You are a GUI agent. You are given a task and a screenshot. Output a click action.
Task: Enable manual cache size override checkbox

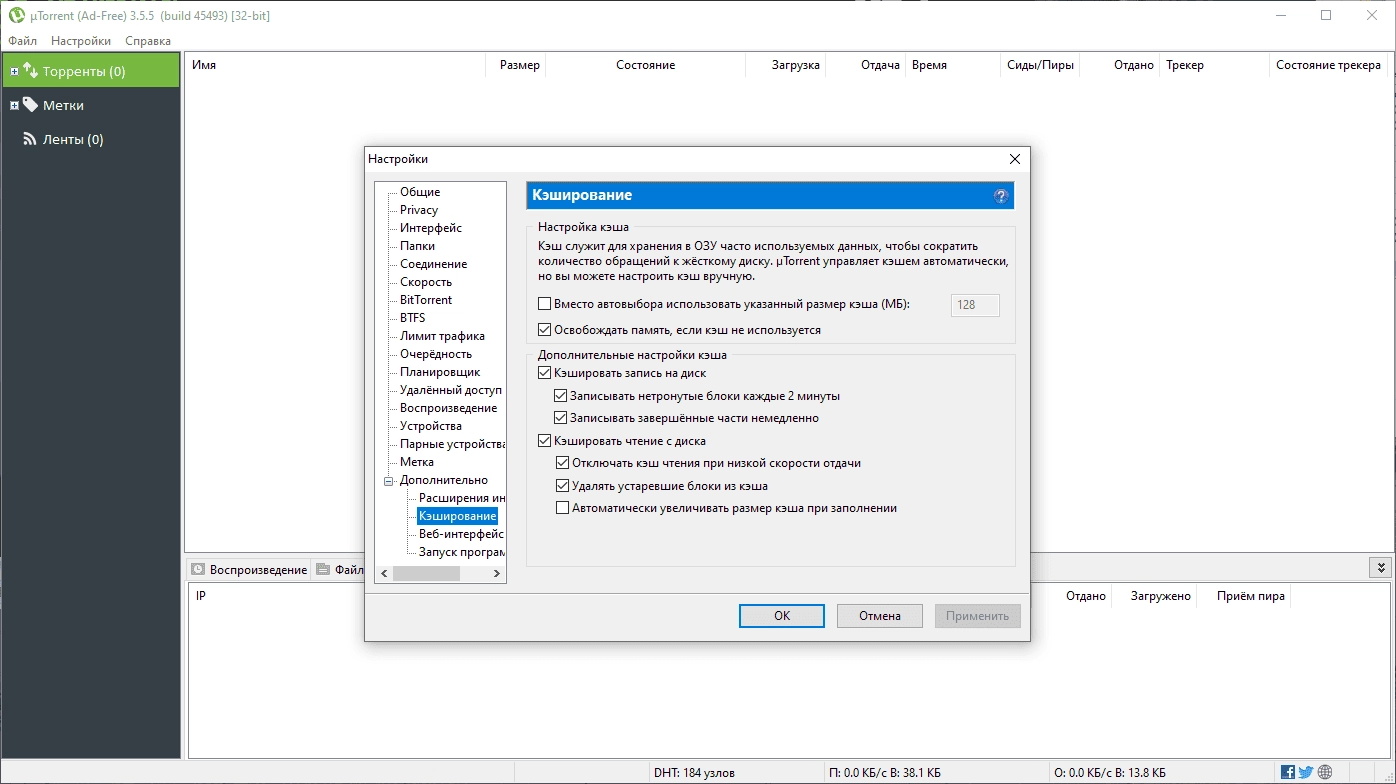coord(545,304)
